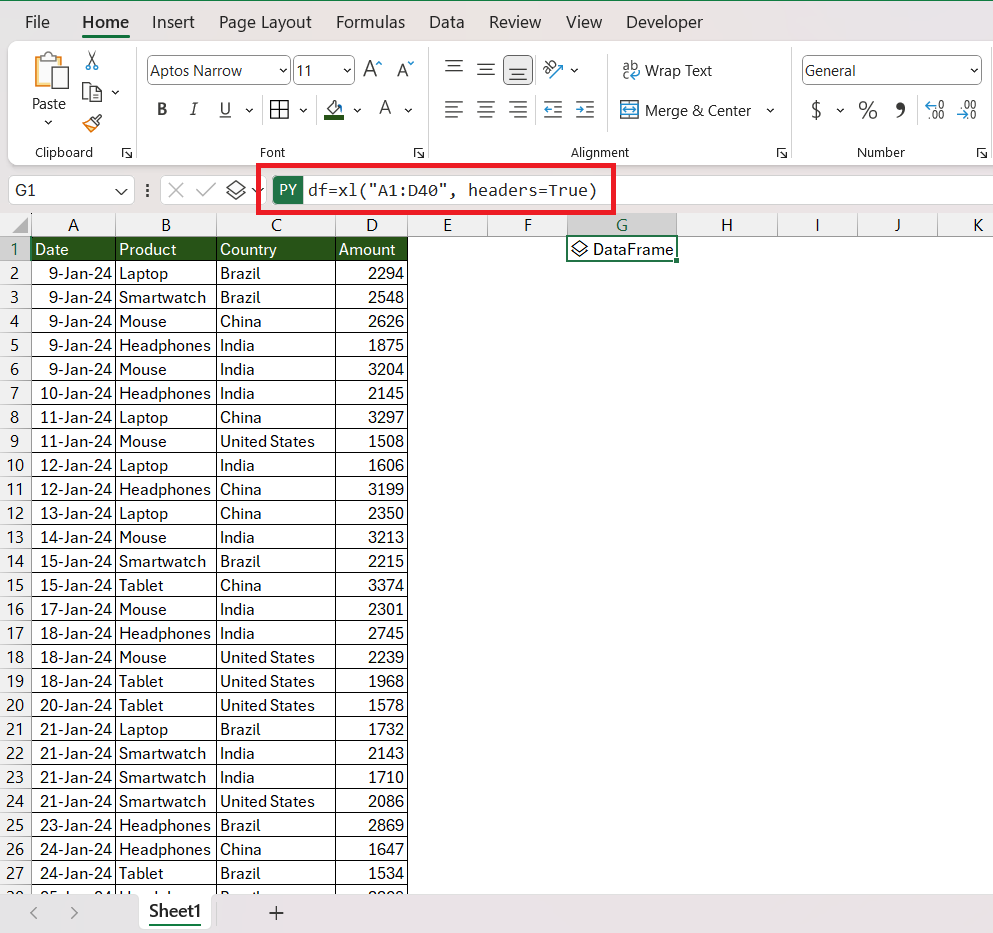Switch to the Formulas tab
The image size is (993, 933).
pos(370,22)
